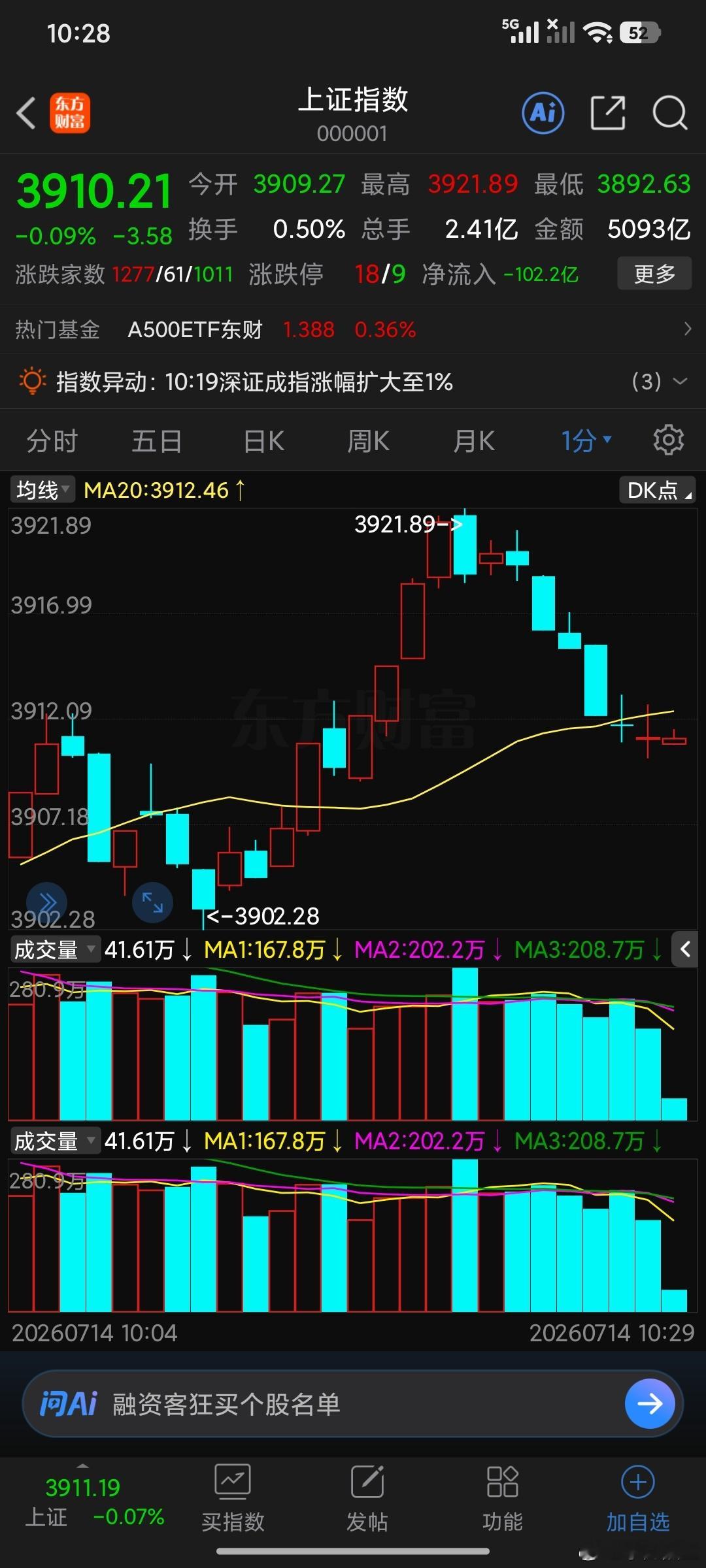Tap the 最低 3892.63 value
Image resolution: width=706 pixels, height=1568 pixels.
pos(644,184)
